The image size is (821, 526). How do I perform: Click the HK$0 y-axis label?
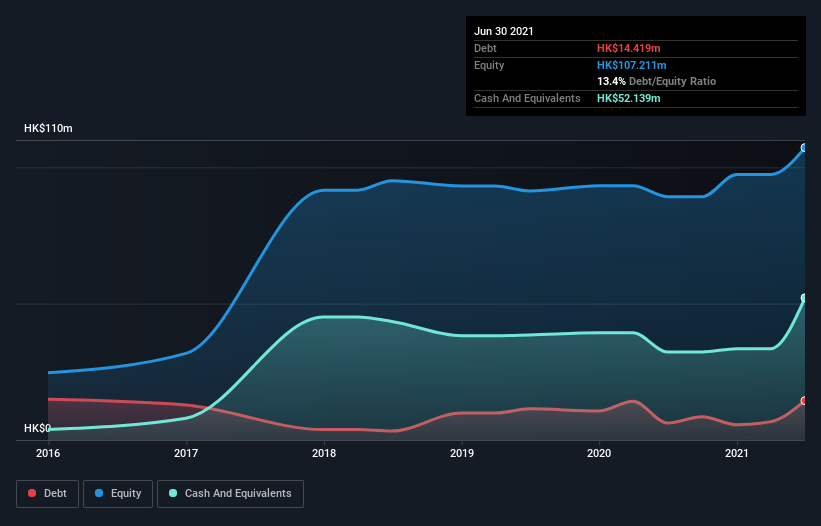point(38,428)
